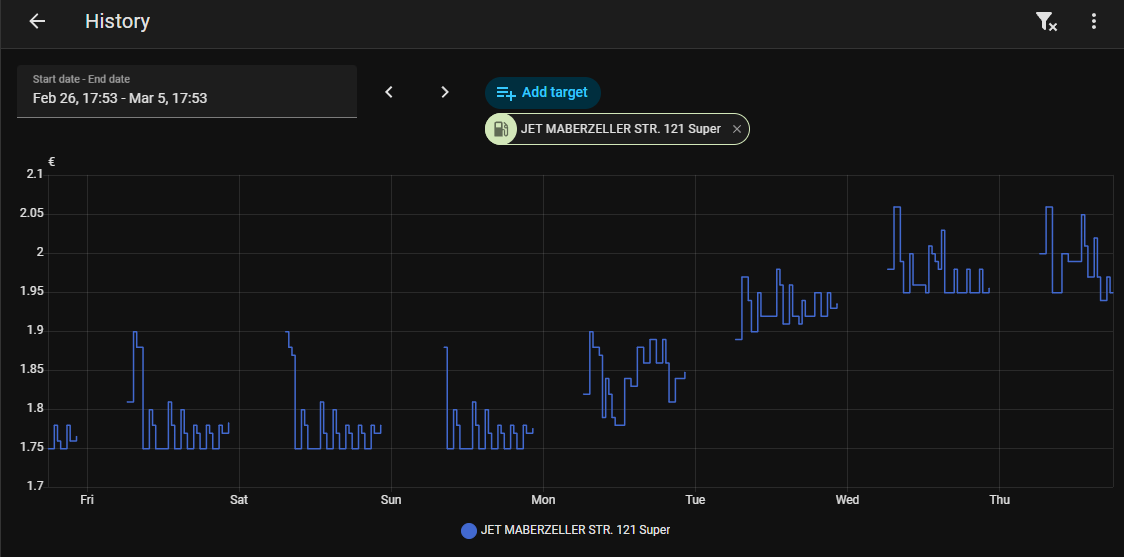Click the remove filters funnel icon
The image size is (1124, 557).
click(1046, 22)
